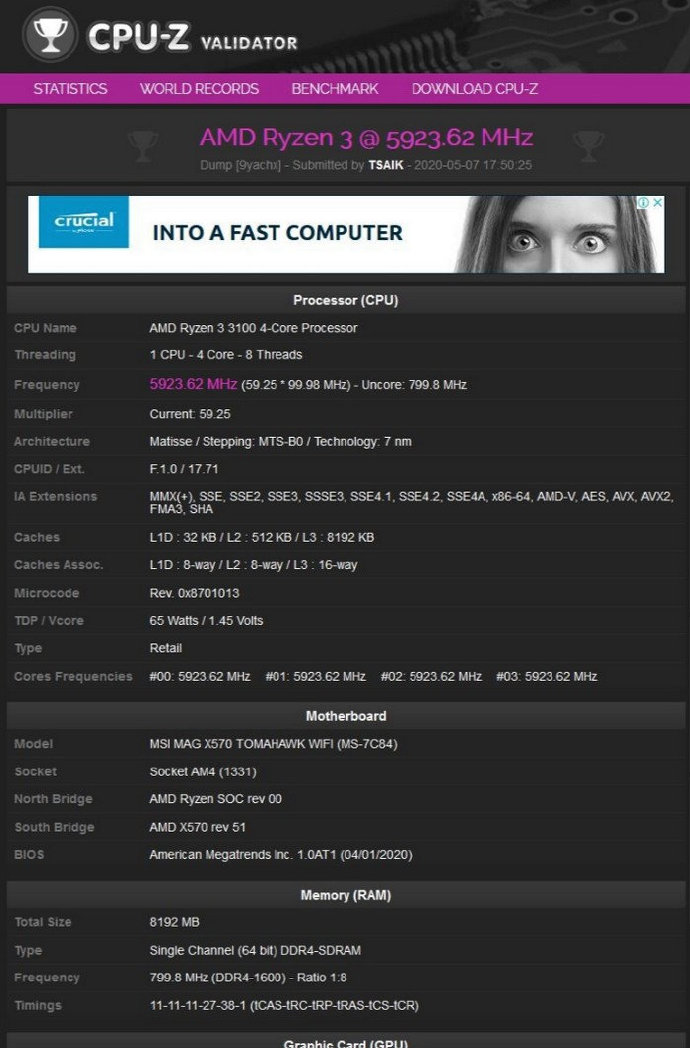
Task: Open the STATISTICS menu item
Action: [70, 89]
